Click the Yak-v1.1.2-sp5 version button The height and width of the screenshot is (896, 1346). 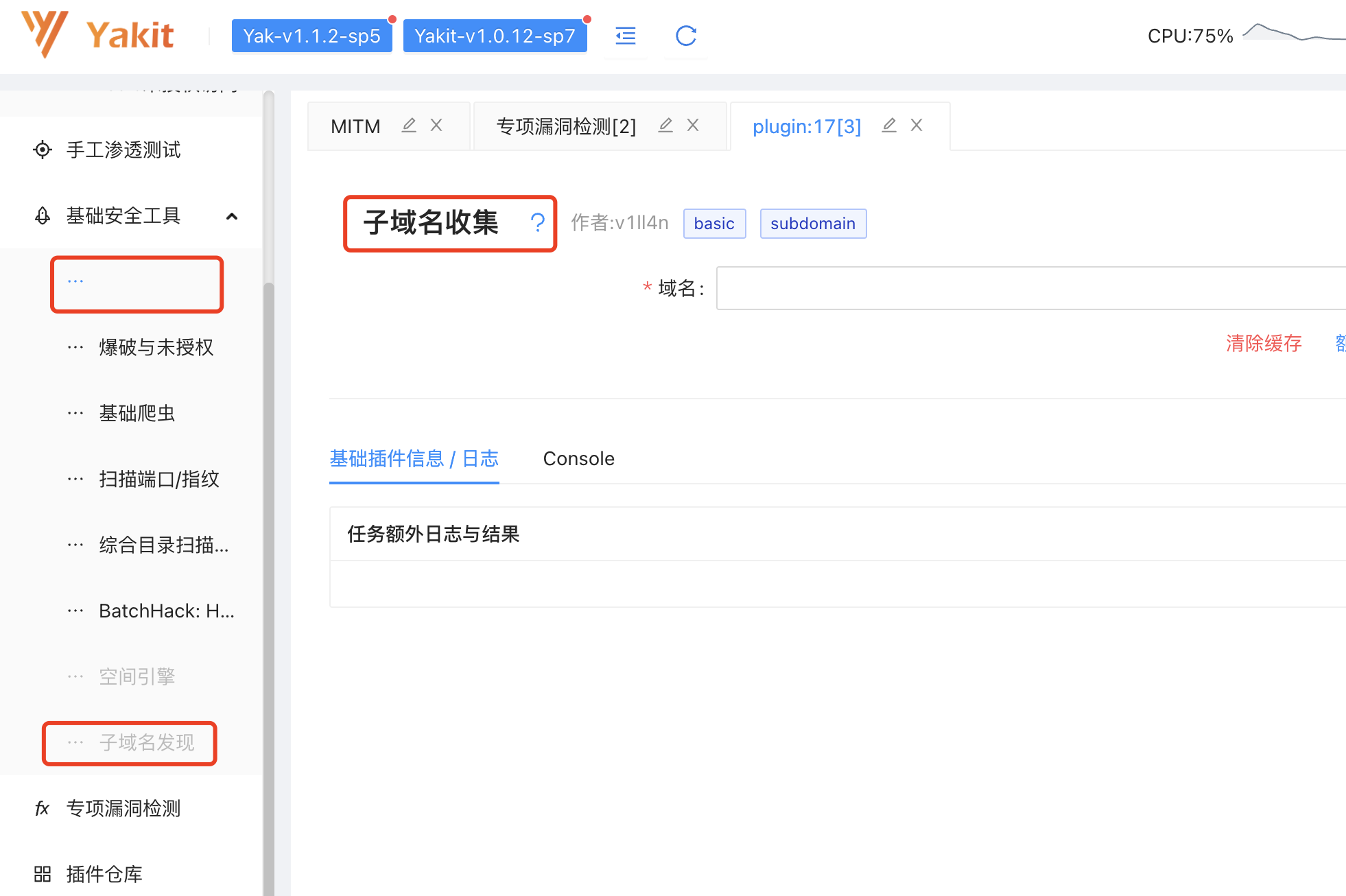coord(312,36)
